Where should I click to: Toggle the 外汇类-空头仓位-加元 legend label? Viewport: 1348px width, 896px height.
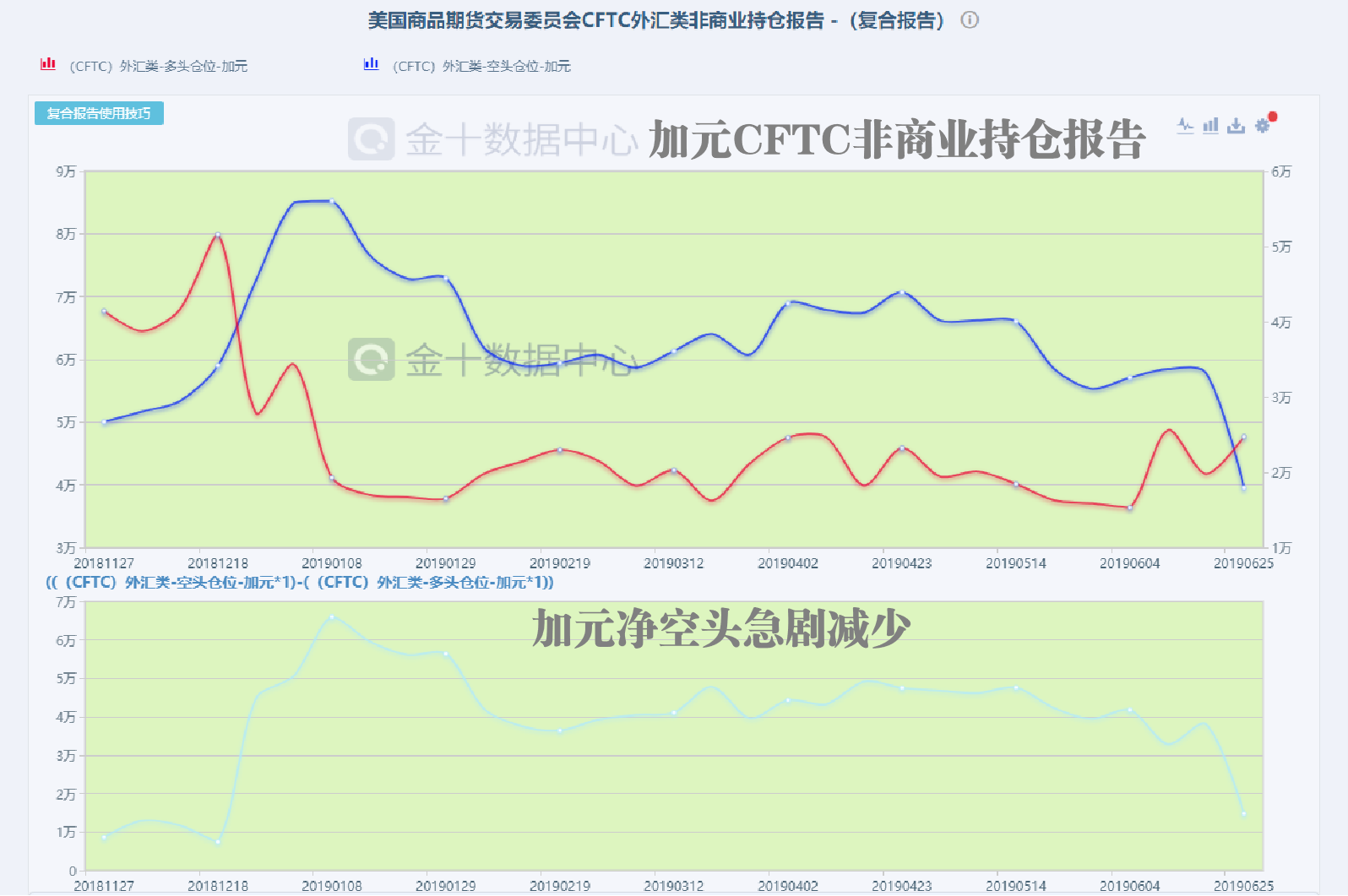[x=481, y=66]
